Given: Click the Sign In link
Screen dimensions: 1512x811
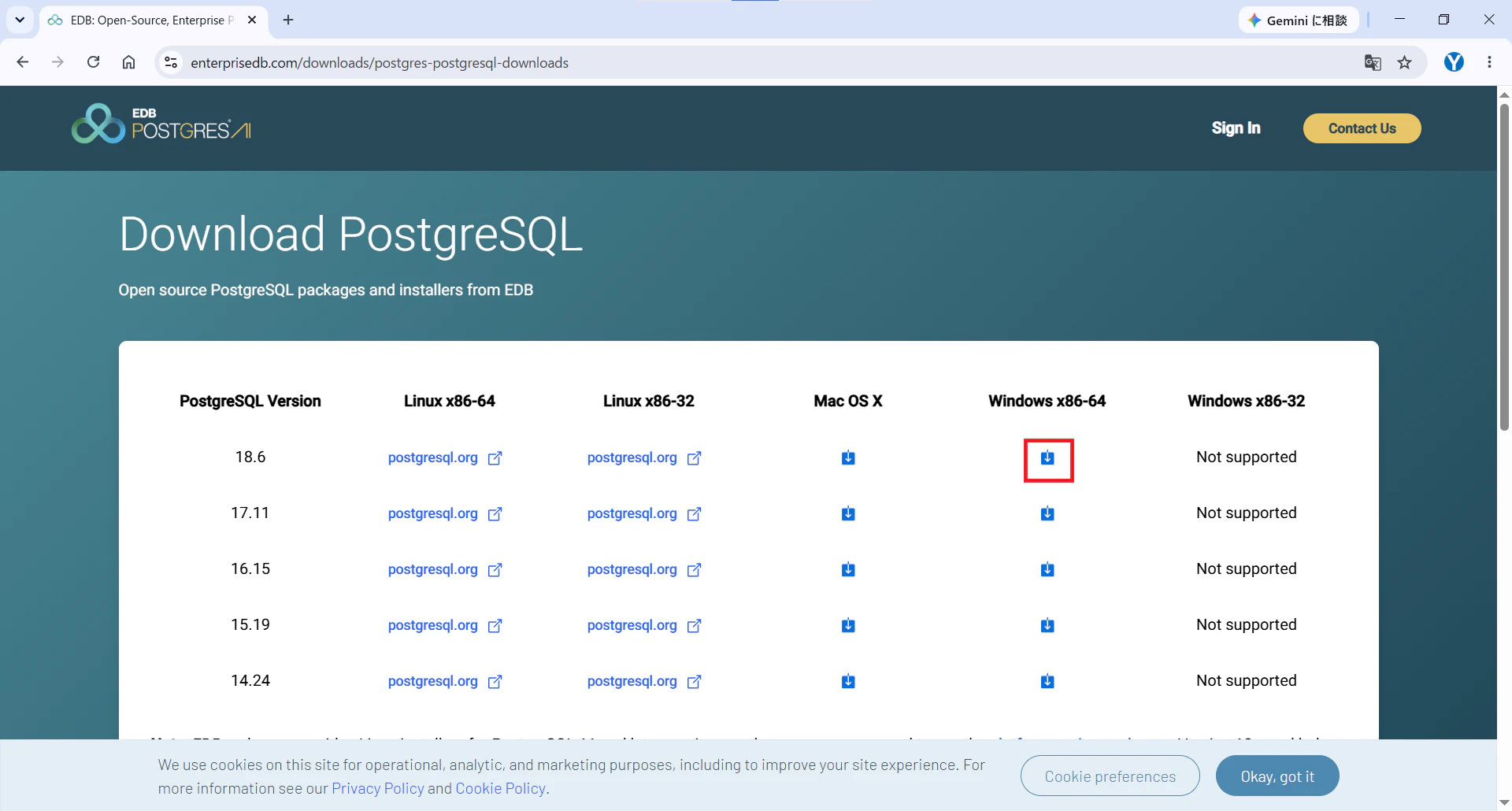Looking at the screenshot, I should [x=1236, y=128].
